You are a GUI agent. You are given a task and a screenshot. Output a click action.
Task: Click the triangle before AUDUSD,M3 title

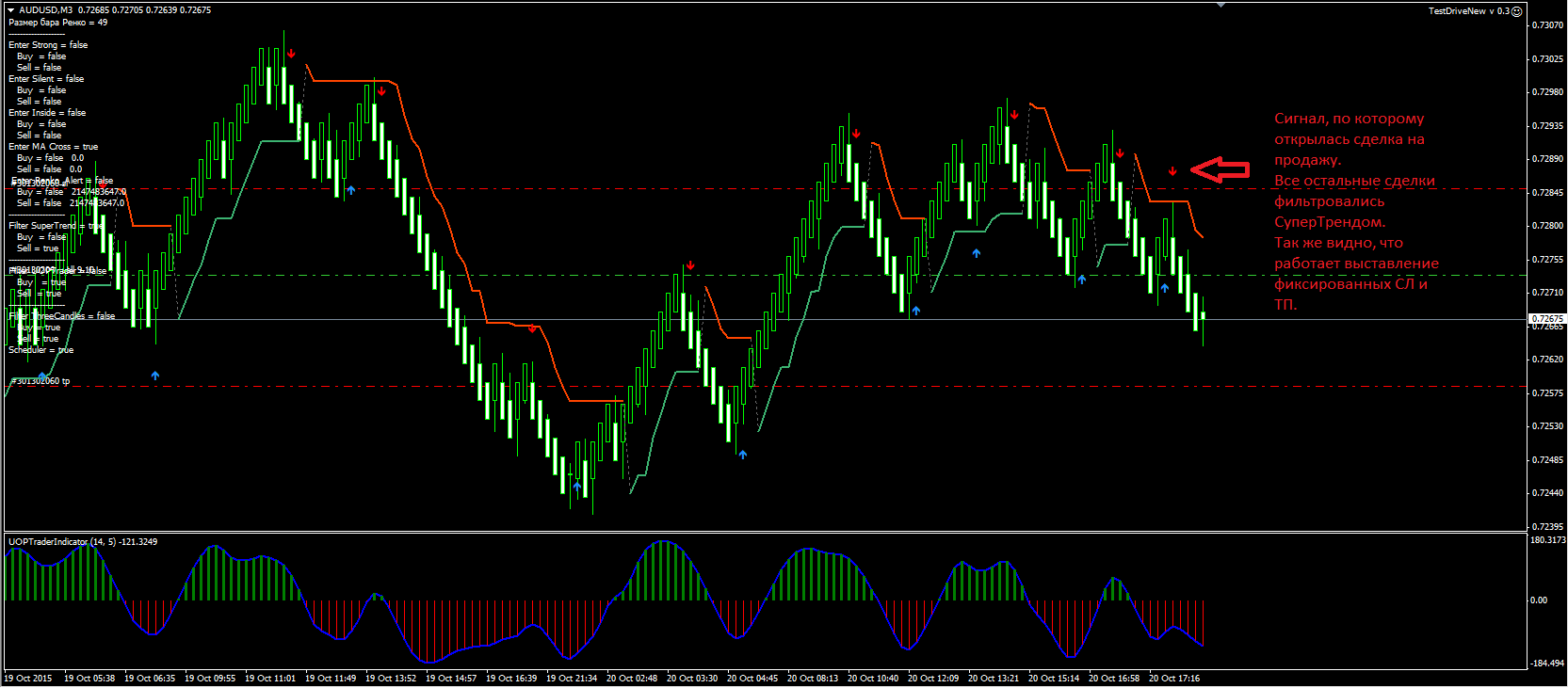11,10
